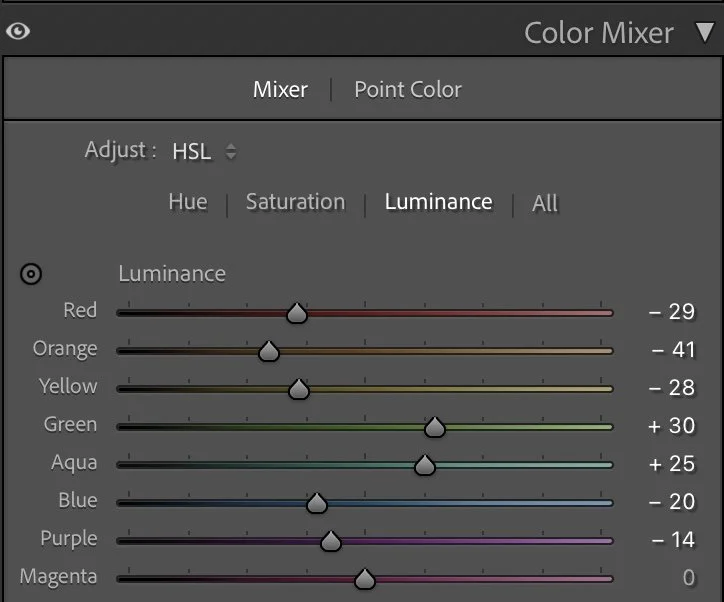Click the Purple luminance slider handle
Viewport: 724px width, 602px height.
click(x=331, y=541)
